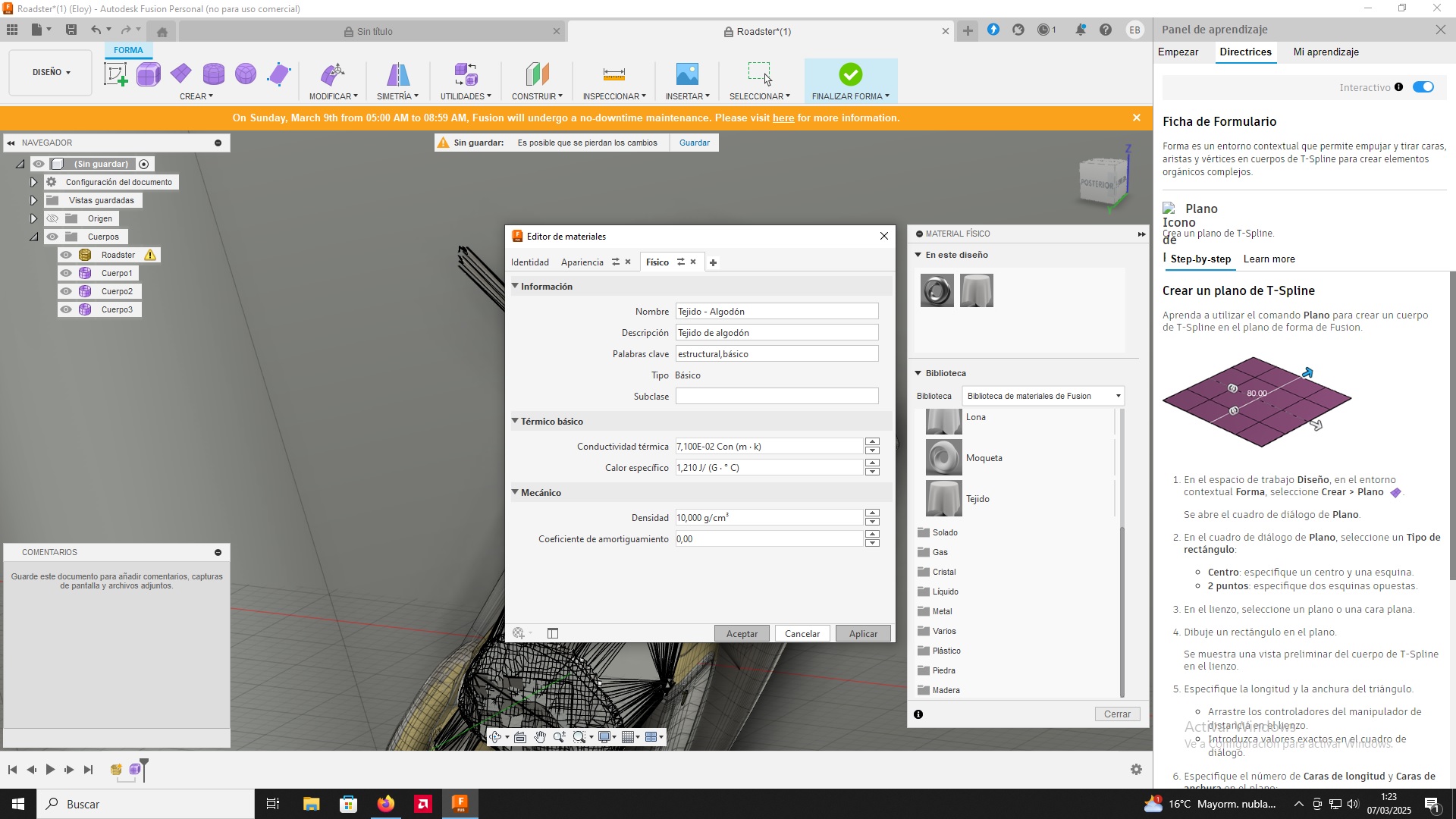The image size is (1456, 819).
Task: Toggle the Interactivo switch
Action: click(1423, 87)
